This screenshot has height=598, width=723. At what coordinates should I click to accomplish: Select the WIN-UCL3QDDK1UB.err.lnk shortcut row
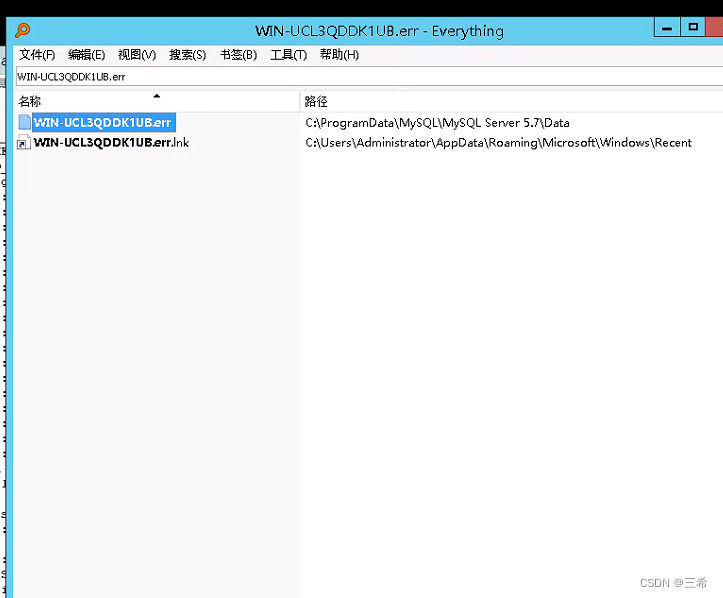[x=369, y=142]
